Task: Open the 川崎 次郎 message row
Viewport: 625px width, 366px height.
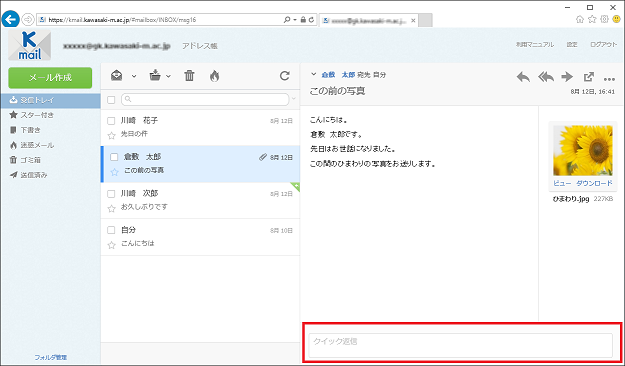Action: 200,201
